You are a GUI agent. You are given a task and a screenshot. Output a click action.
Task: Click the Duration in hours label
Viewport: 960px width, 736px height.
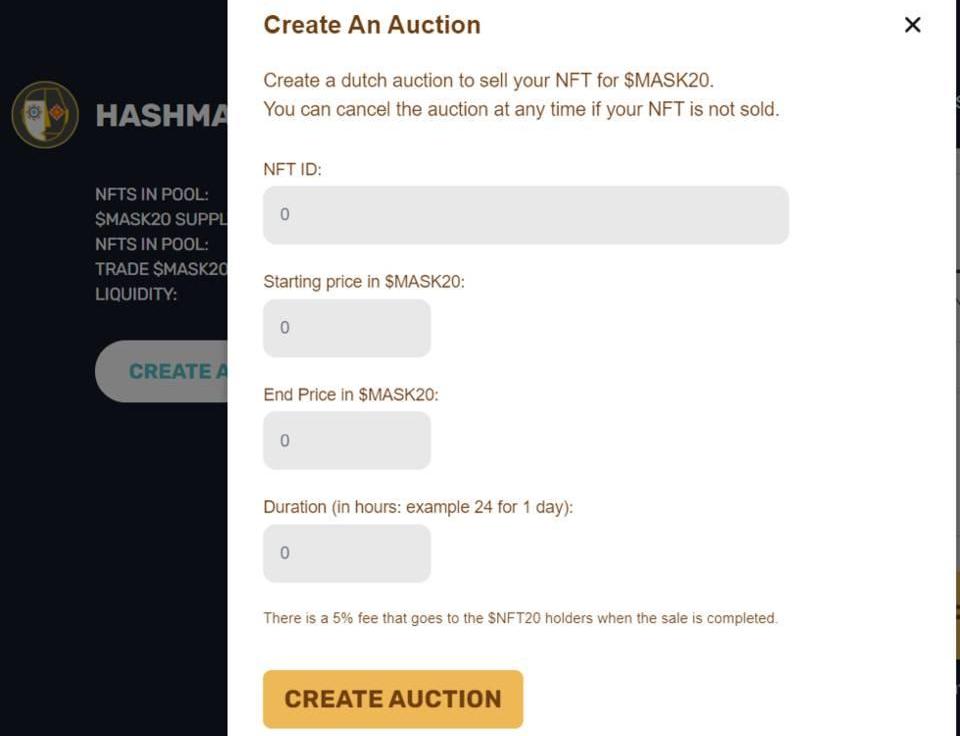tap(418, 507)
